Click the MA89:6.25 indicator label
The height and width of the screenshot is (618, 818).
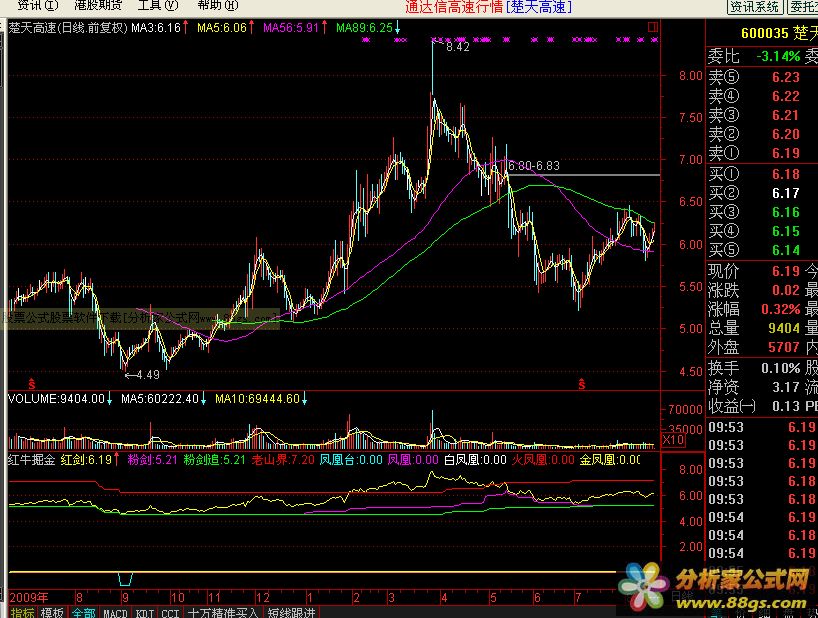(x=364, y=28)
